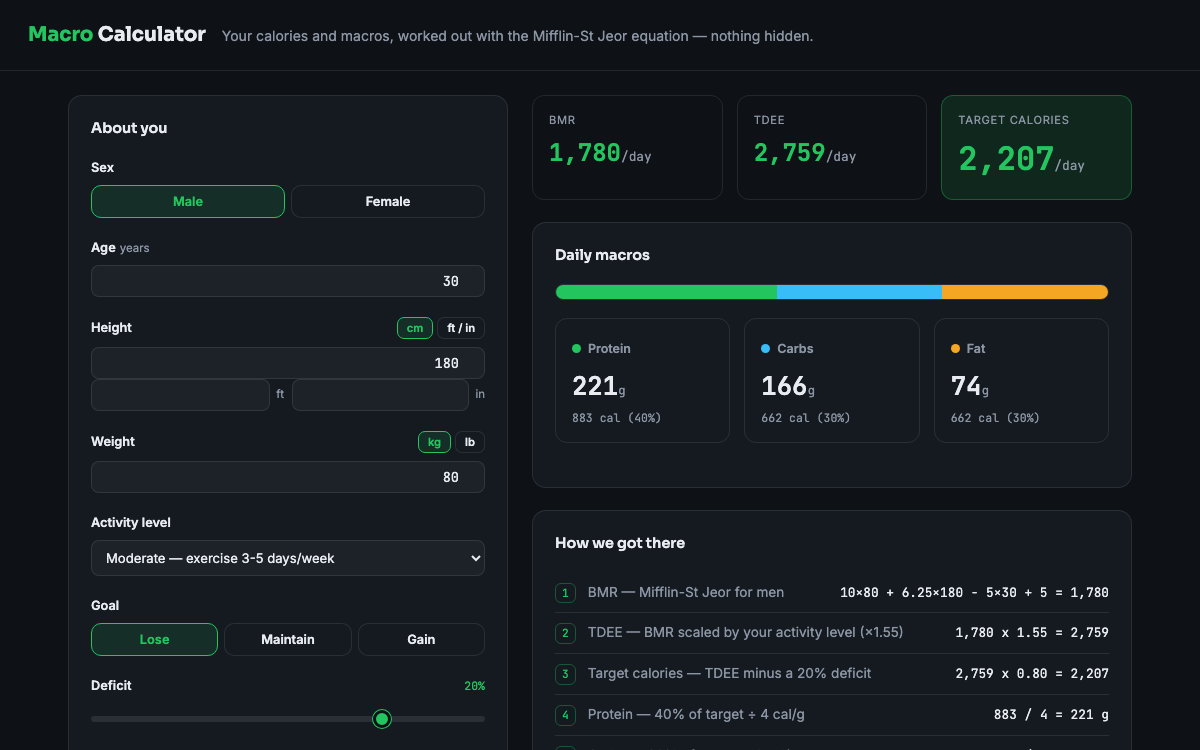Click step 3 number badge

tap(565, 674)
